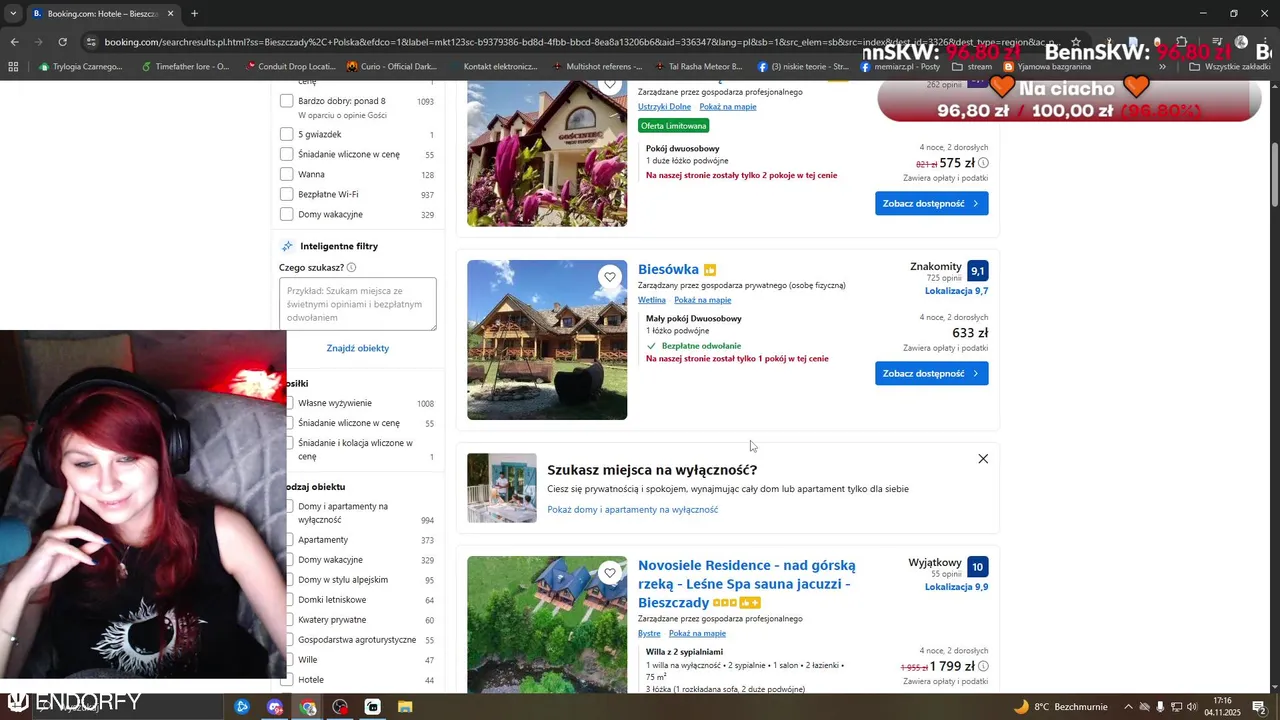Check 'Własne wyżywienie' meal filter
The width and height of the screenshot is (1280, 720).
tap(290, 403)
